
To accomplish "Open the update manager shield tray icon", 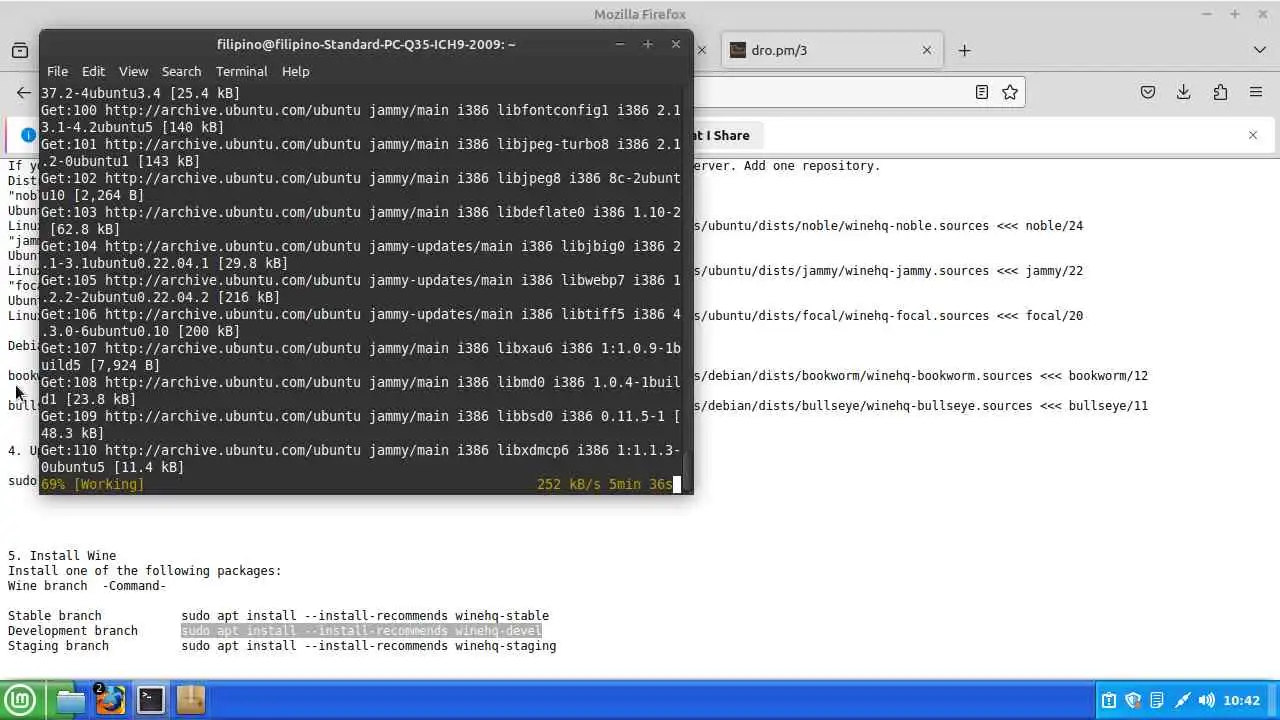I will [1133, 701].
